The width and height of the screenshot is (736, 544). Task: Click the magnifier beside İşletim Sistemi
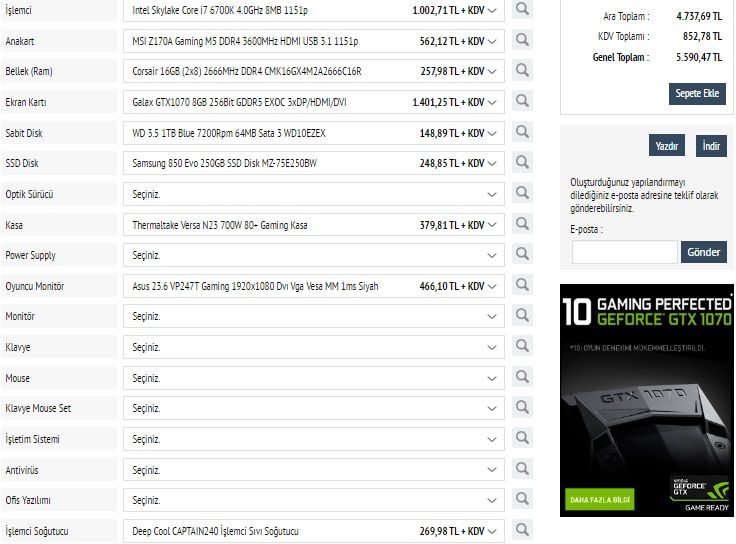pos(522,438)
